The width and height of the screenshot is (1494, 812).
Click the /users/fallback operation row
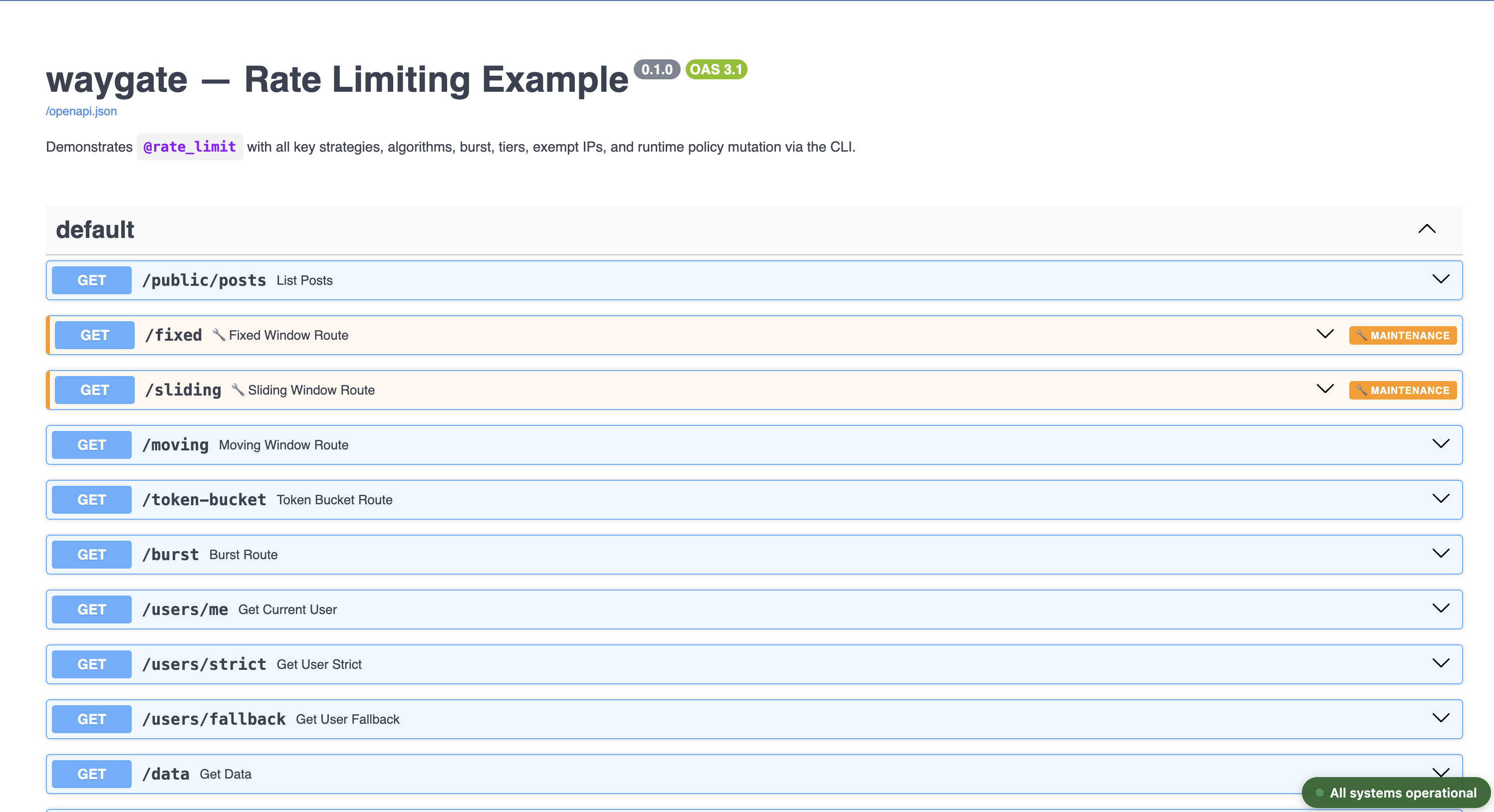pyautogui.click(x=696, y=719)
